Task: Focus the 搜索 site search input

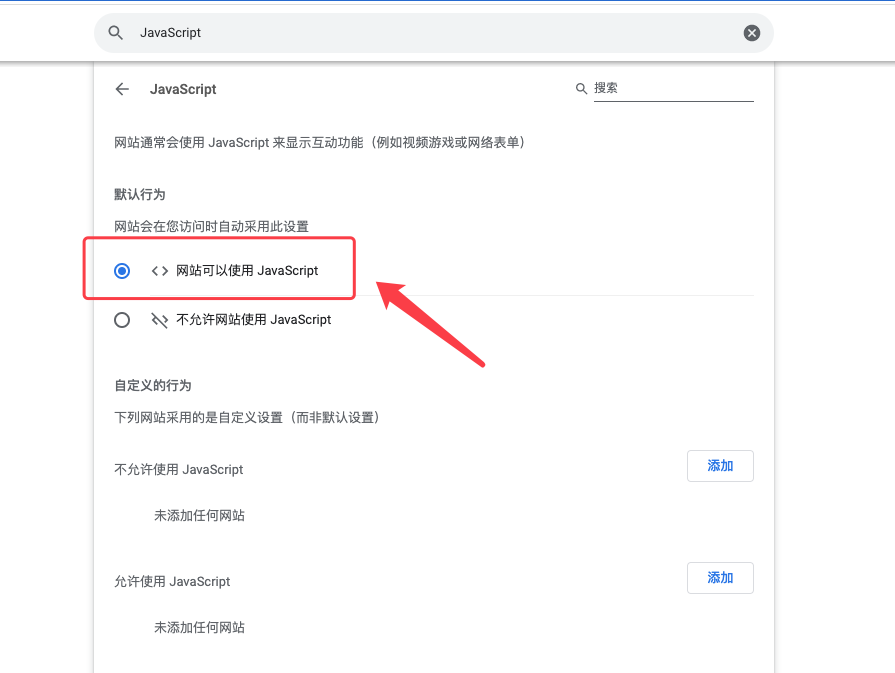Action: tap(674, 88)
